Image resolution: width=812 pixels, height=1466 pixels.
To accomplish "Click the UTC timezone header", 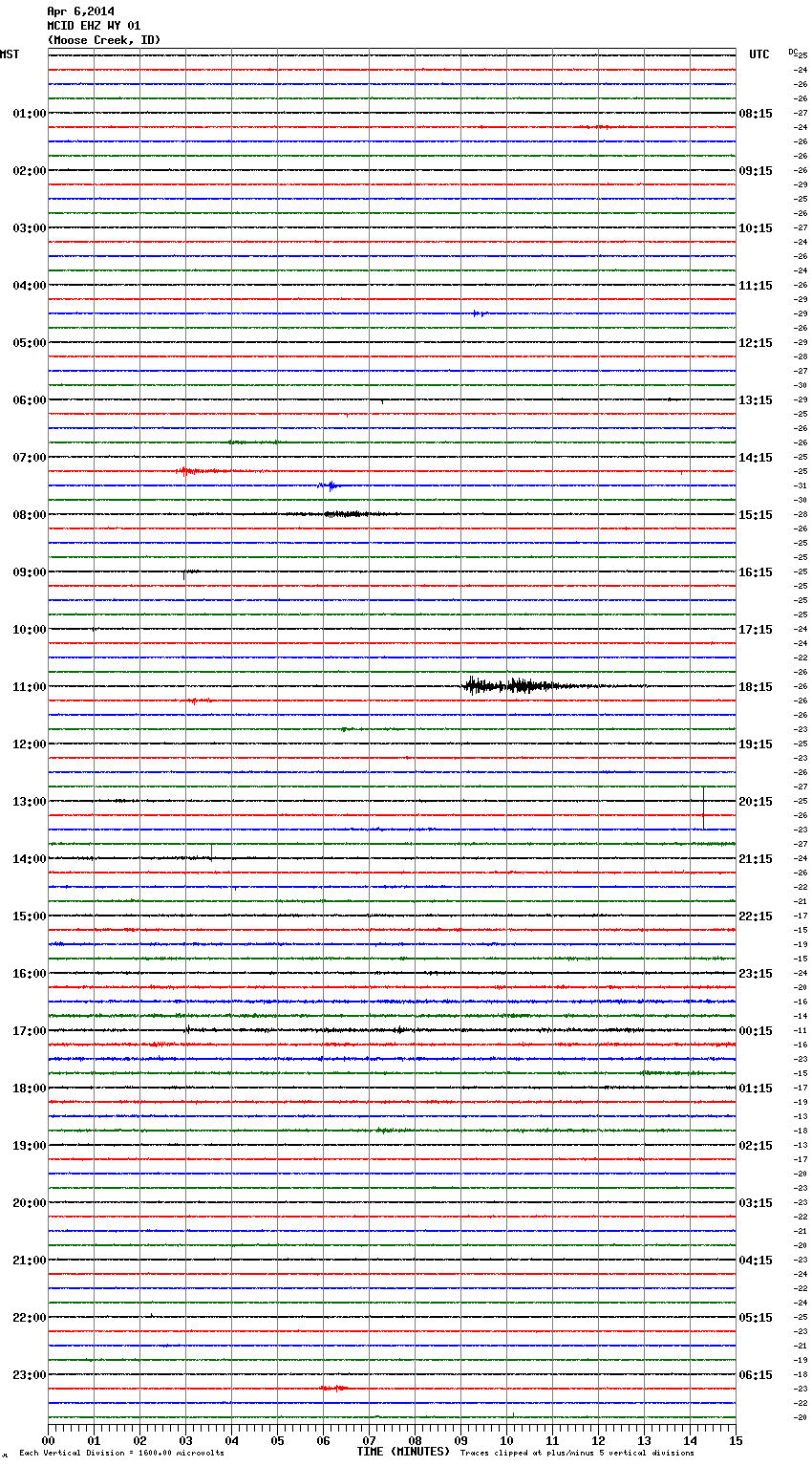I will [x=759, y=54].
